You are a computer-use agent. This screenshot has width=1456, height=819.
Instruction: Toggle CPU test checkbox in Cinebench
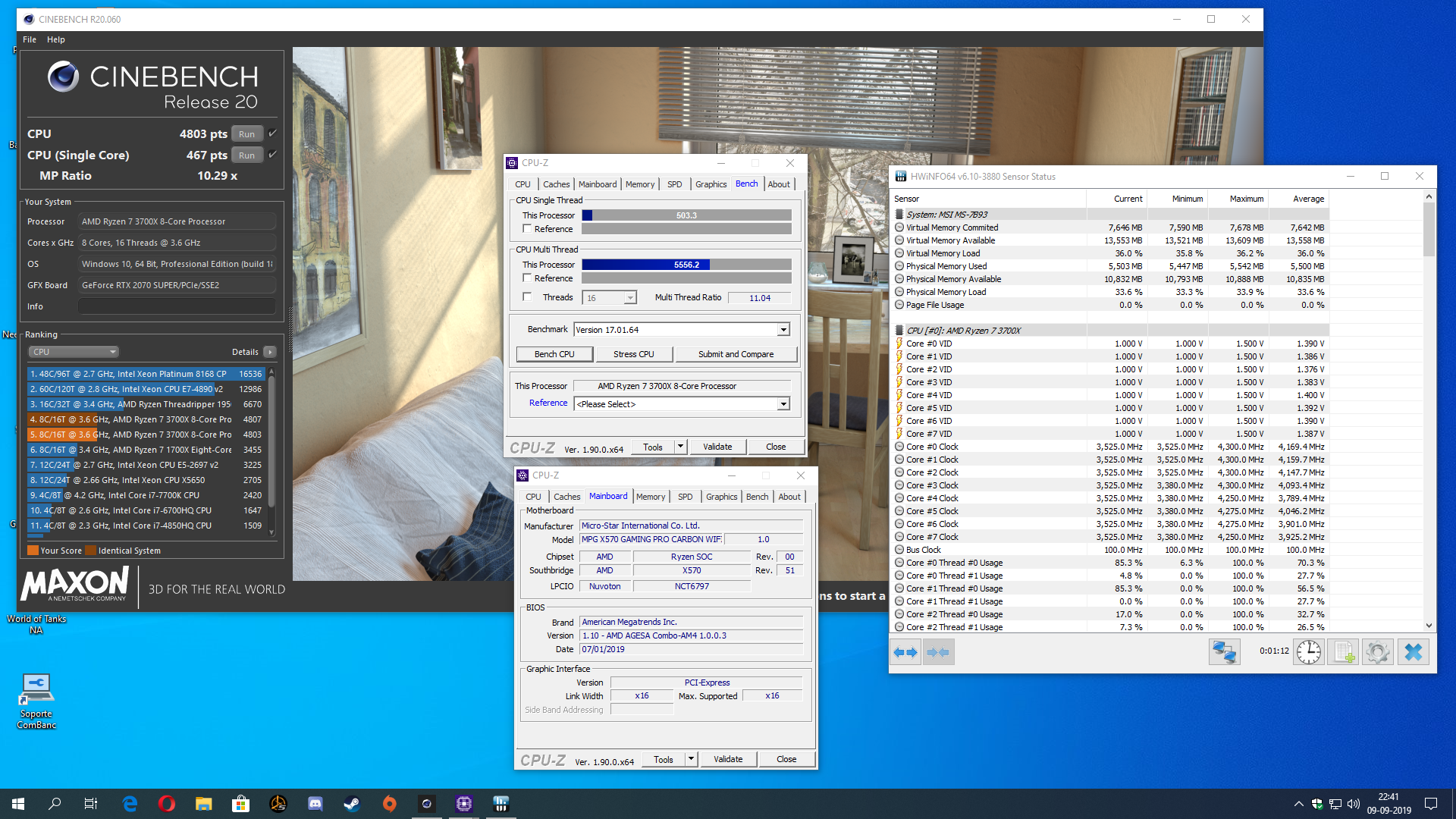[x=272, y=133]
